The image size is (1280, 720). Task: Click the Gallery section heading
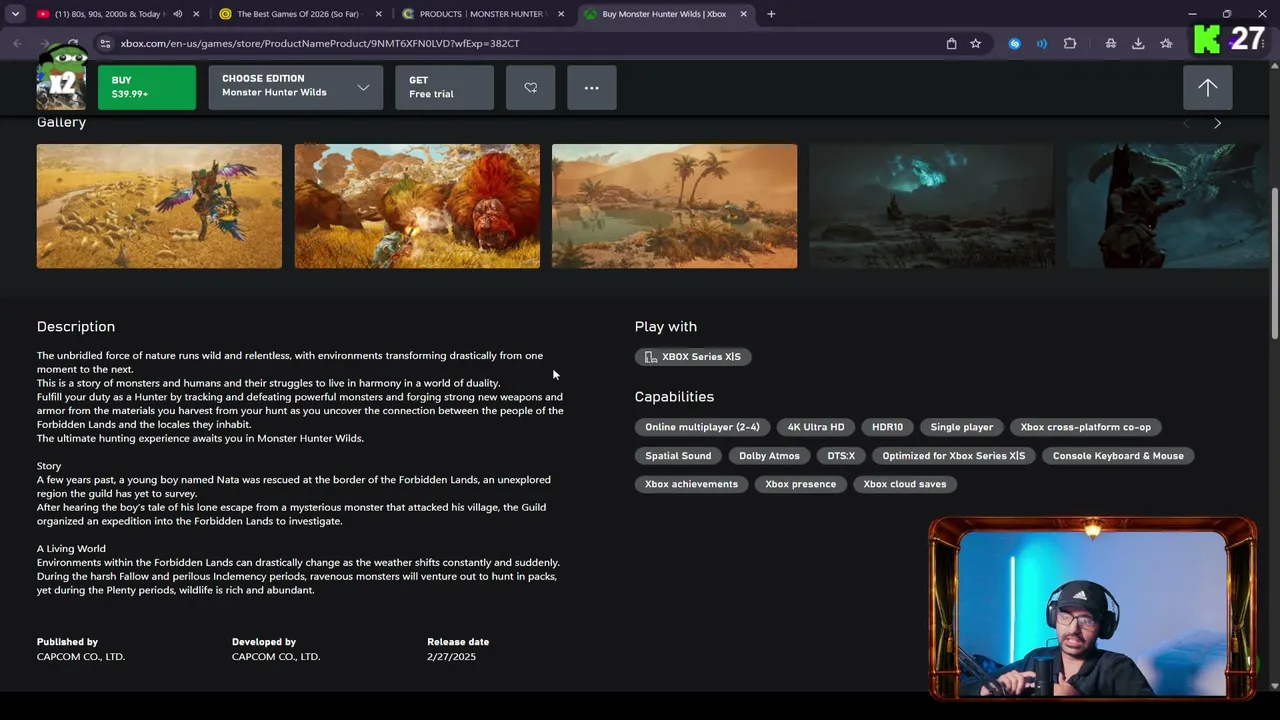[x=61, y=122]
